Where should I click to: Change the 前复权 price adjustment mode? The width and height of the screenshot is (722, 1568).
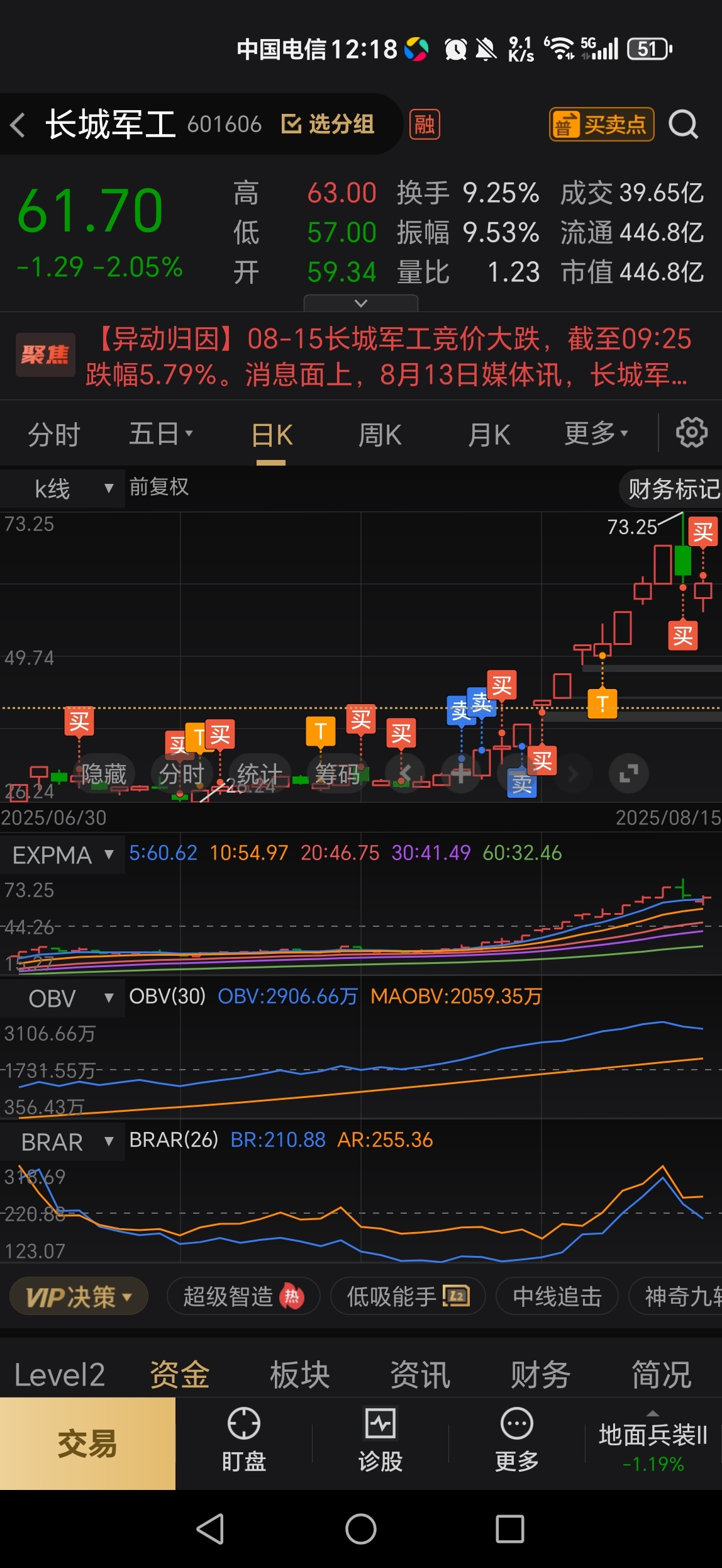point(158,487)
